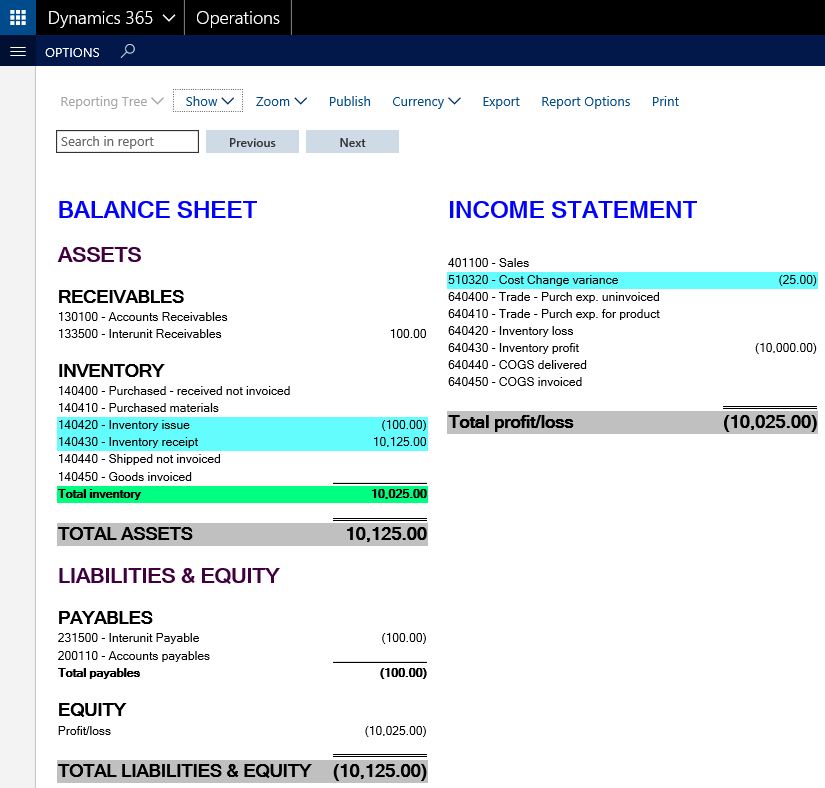Viewport: 825px width, 788px height.
Task: Open the app launcher waffle icon
Action: click(x=17, y=18)
